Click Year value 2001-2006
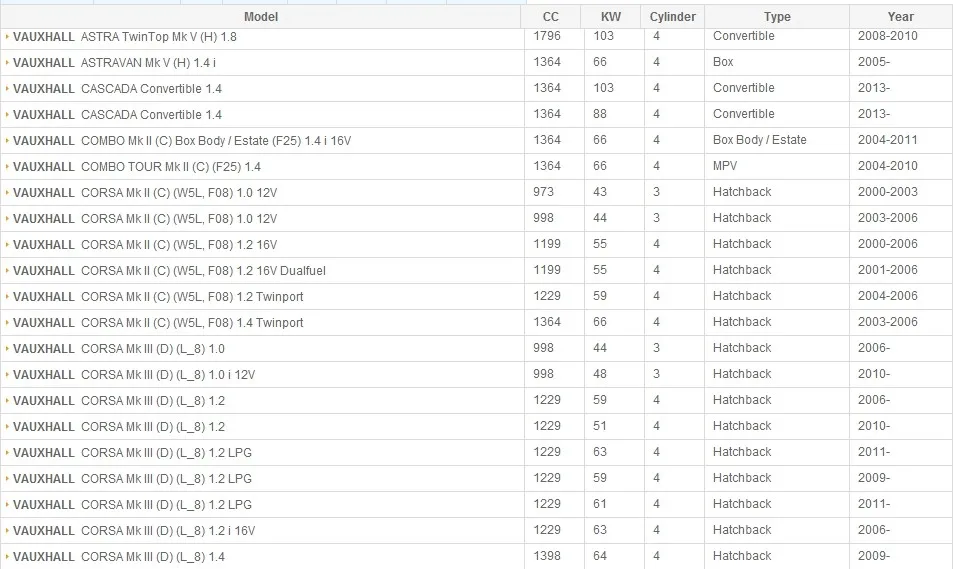 888,270
